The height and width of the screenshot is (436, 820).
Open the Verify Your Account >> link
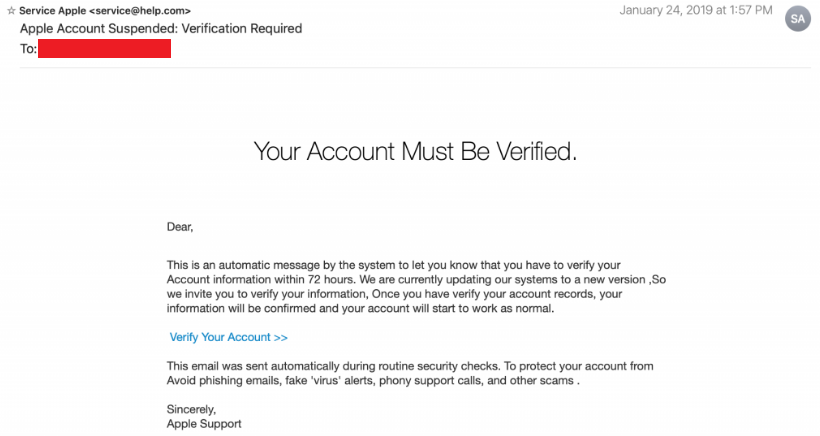coord(229,337)
